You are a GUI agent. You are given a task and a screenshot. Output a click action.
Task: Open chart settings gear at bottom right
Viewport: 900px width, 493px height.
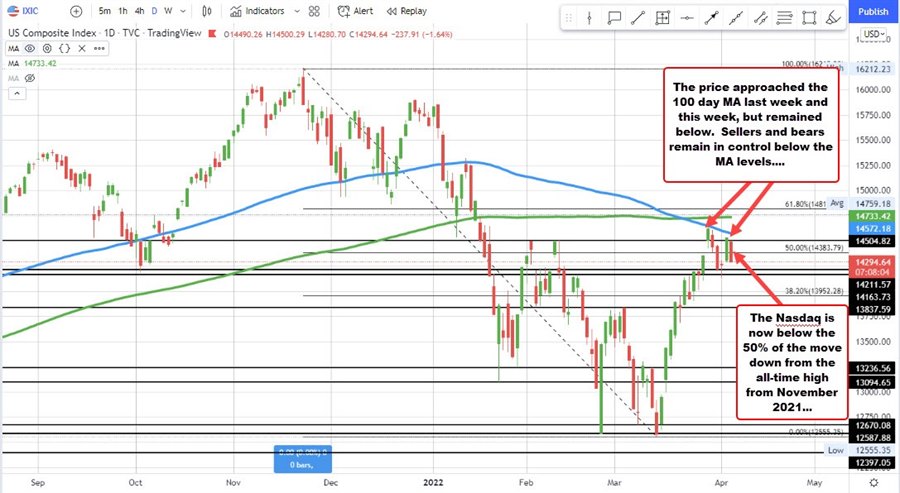[873, 483]
